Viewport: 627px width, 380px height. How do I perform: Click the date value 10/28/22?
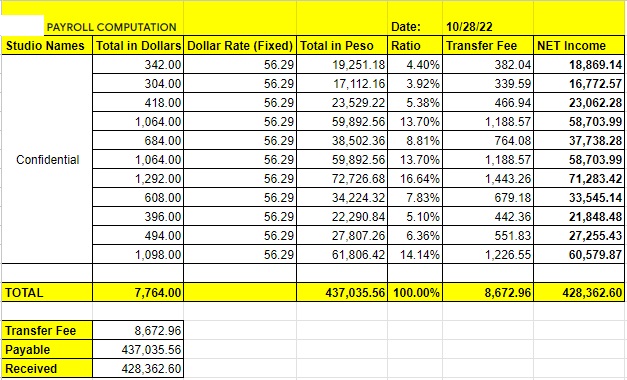point(488,27)
